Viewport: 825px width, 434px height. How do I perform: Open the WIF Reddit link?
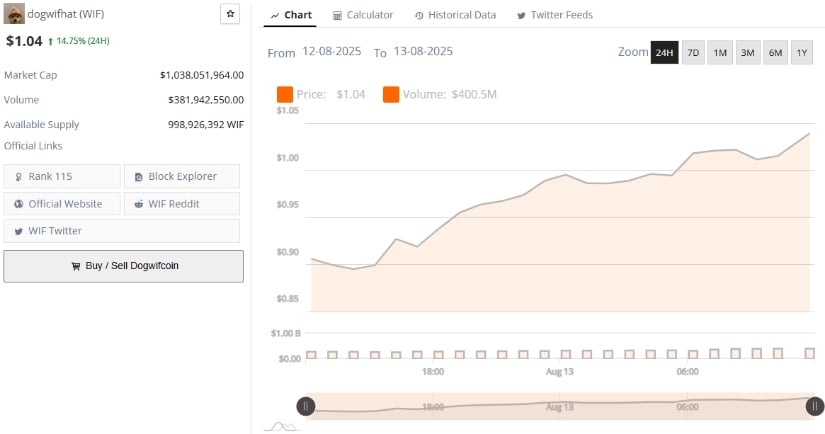[x=182, y=204]
